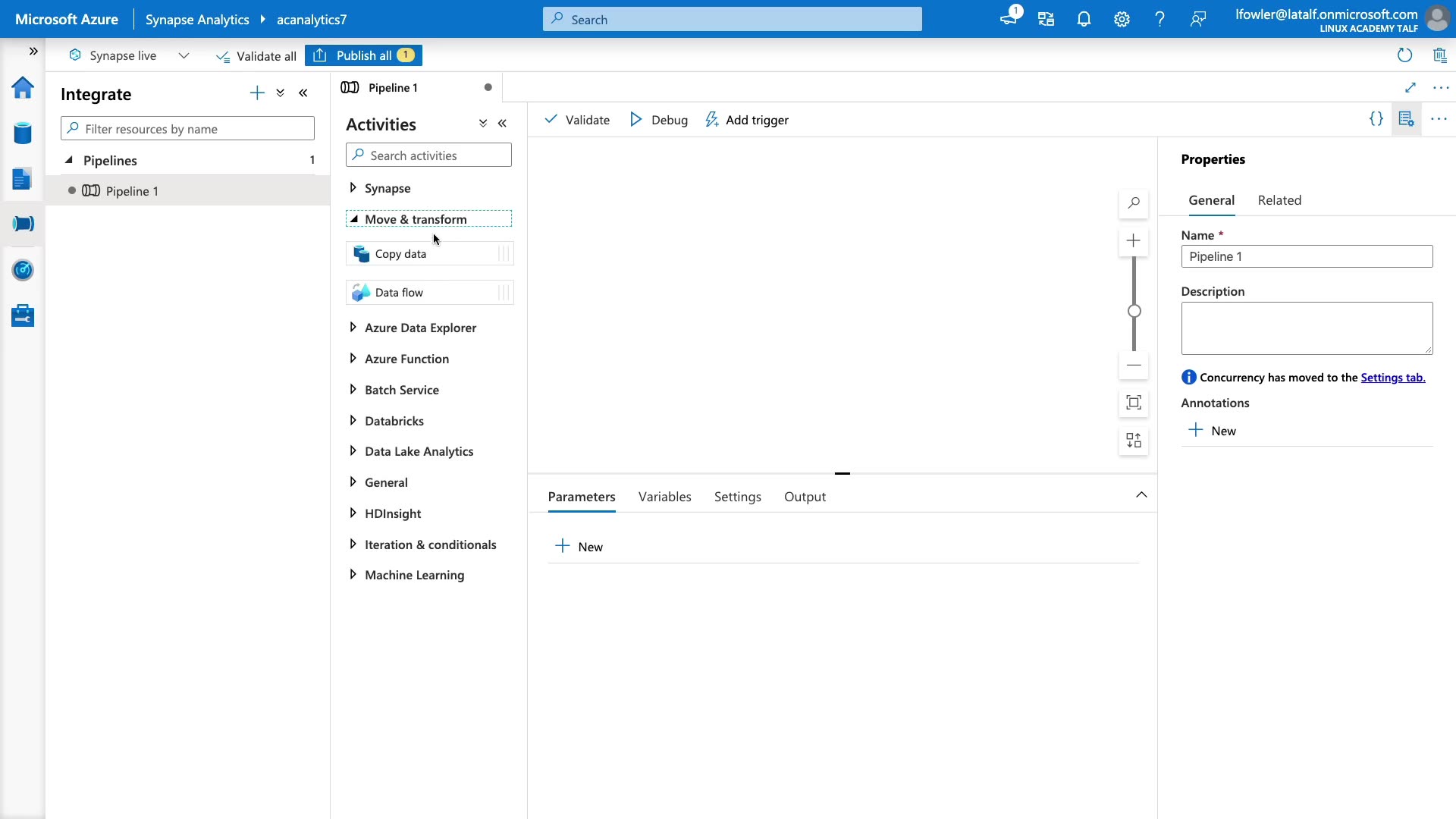Collapse the Pipelines tree section

pos(69,160)
